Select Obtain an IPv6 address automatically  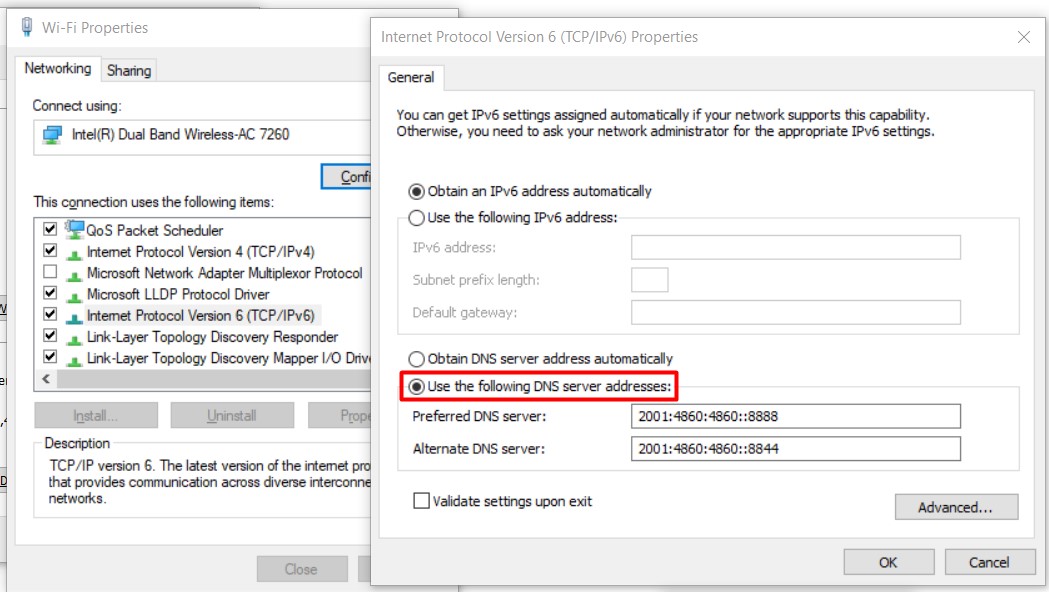tap(417, 192)
